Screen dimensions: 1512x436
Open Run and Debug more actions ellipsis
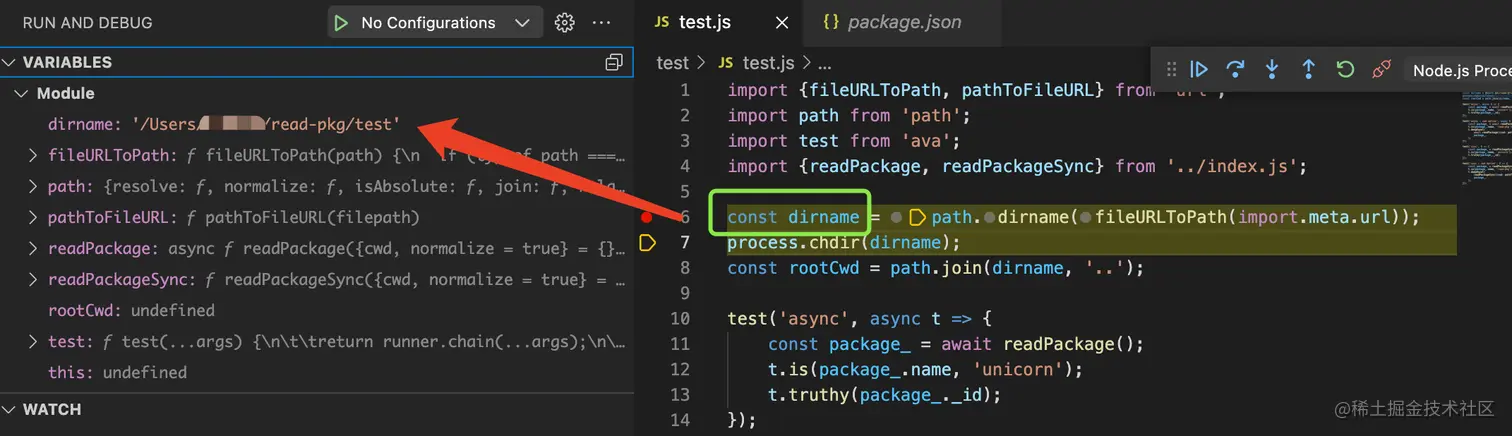pos(601,22)
